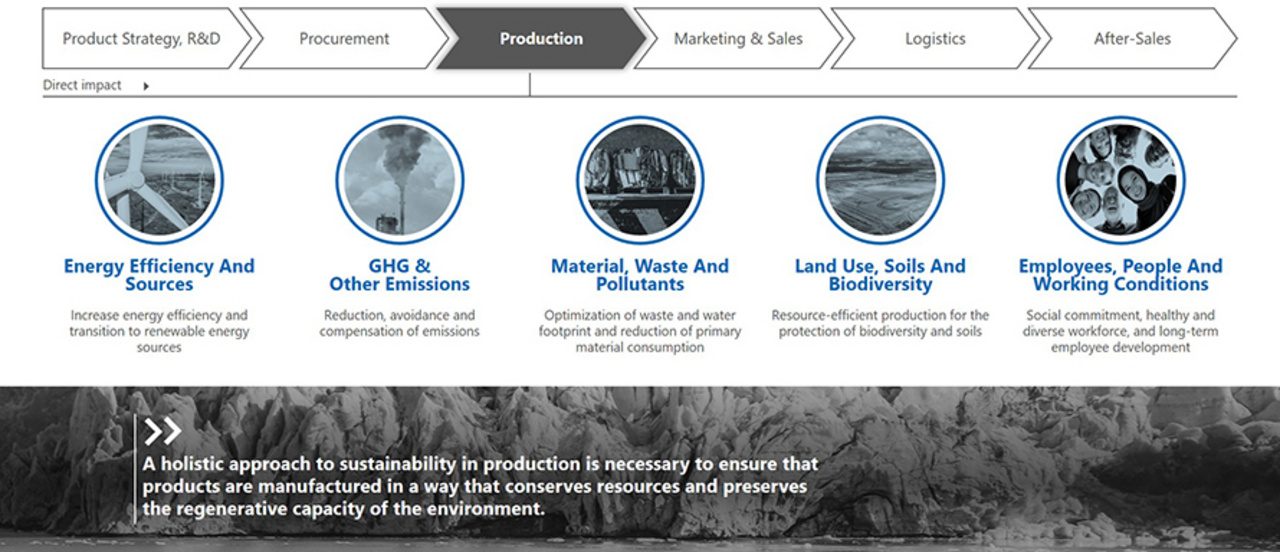Go to the Logistics stage

935,39
